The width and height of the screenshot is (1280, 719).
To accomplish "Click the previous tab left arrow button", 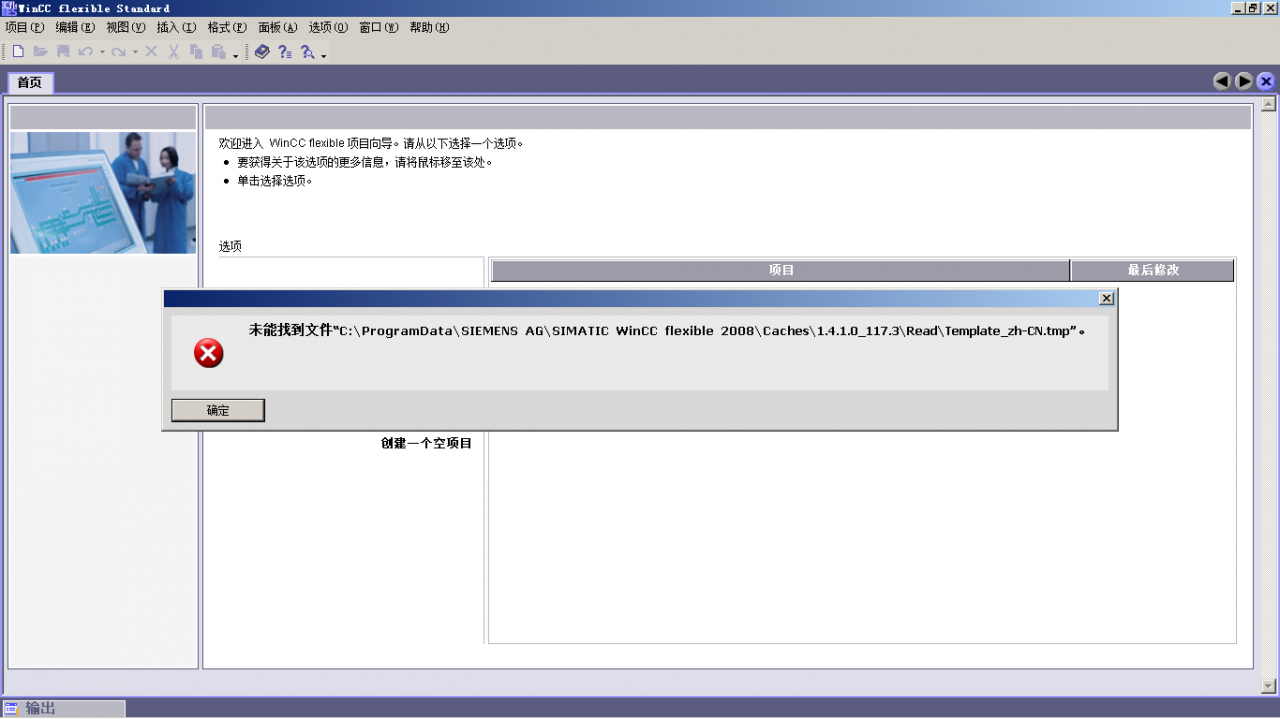I will [1222, 82].
